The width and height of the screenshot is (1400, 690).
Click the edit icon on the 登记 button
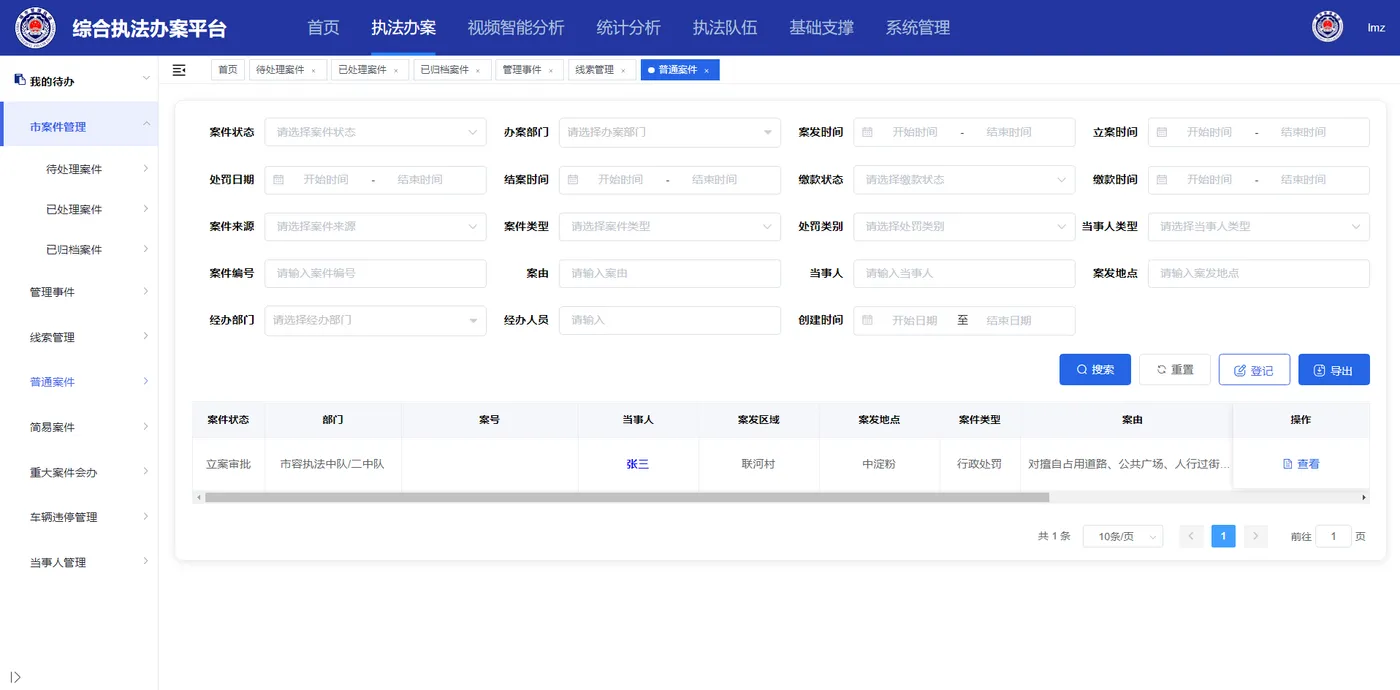tap(1240, 369)
